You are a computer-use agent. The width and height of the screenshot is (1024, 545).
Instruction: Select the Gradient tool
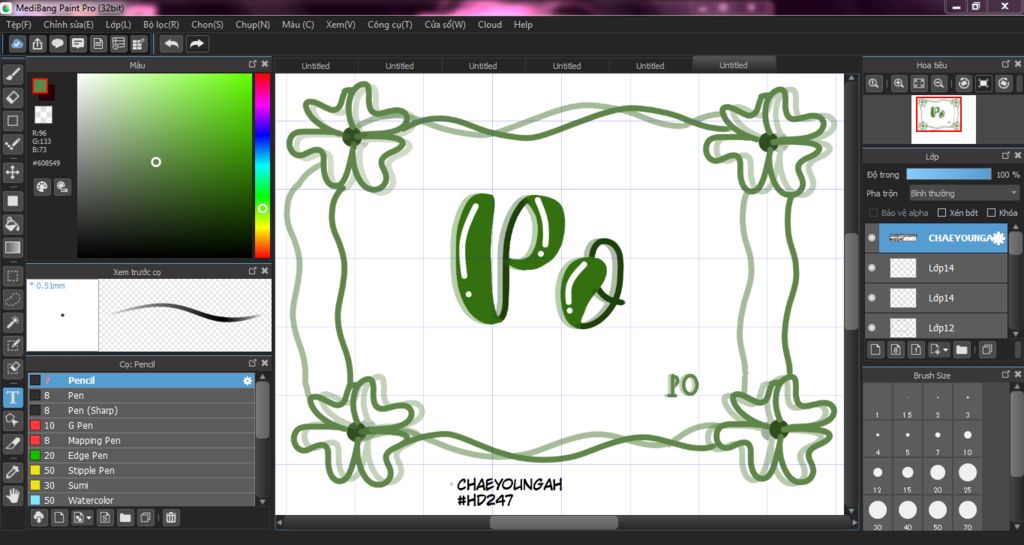12,248
